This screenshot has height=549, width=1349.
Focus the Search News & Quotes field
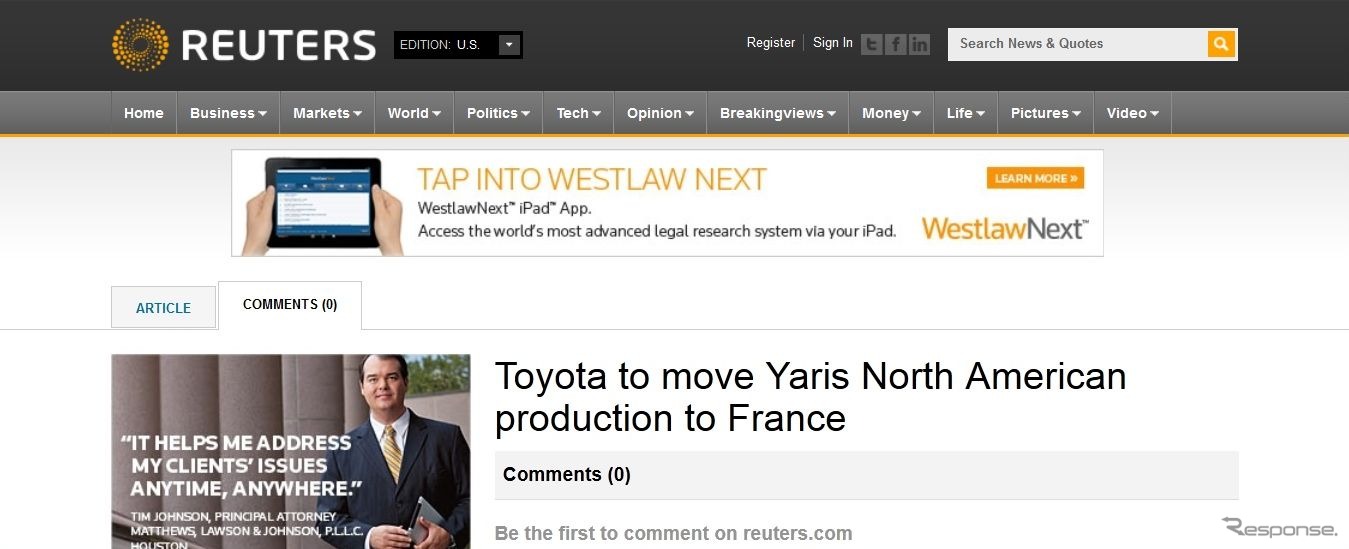coord(1076,44)
